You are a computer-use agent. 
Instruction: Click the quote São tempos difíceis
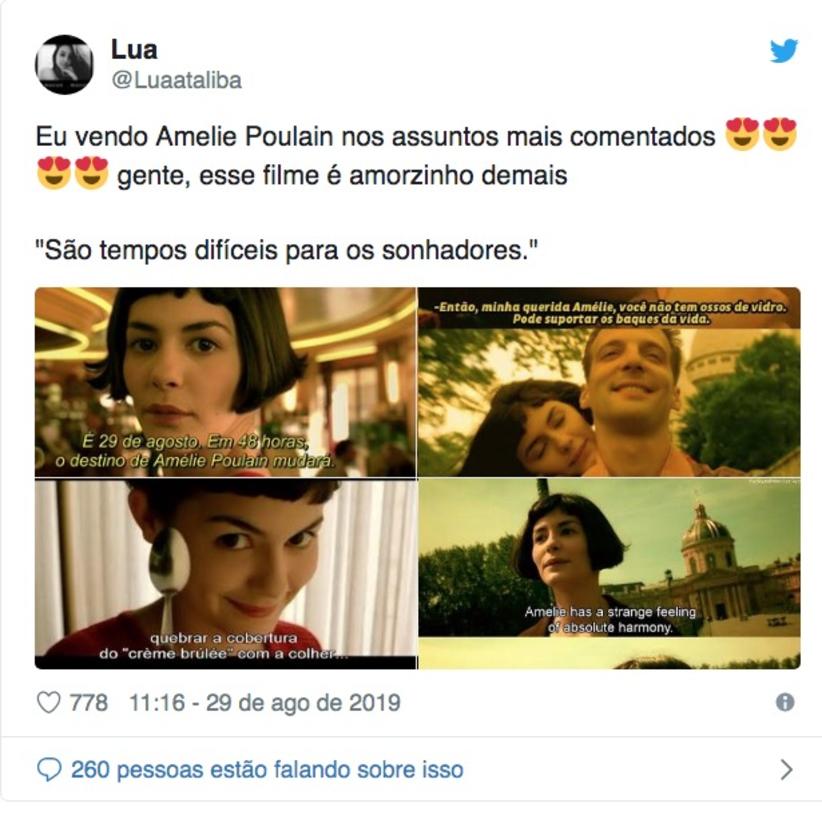pos(286,250)
